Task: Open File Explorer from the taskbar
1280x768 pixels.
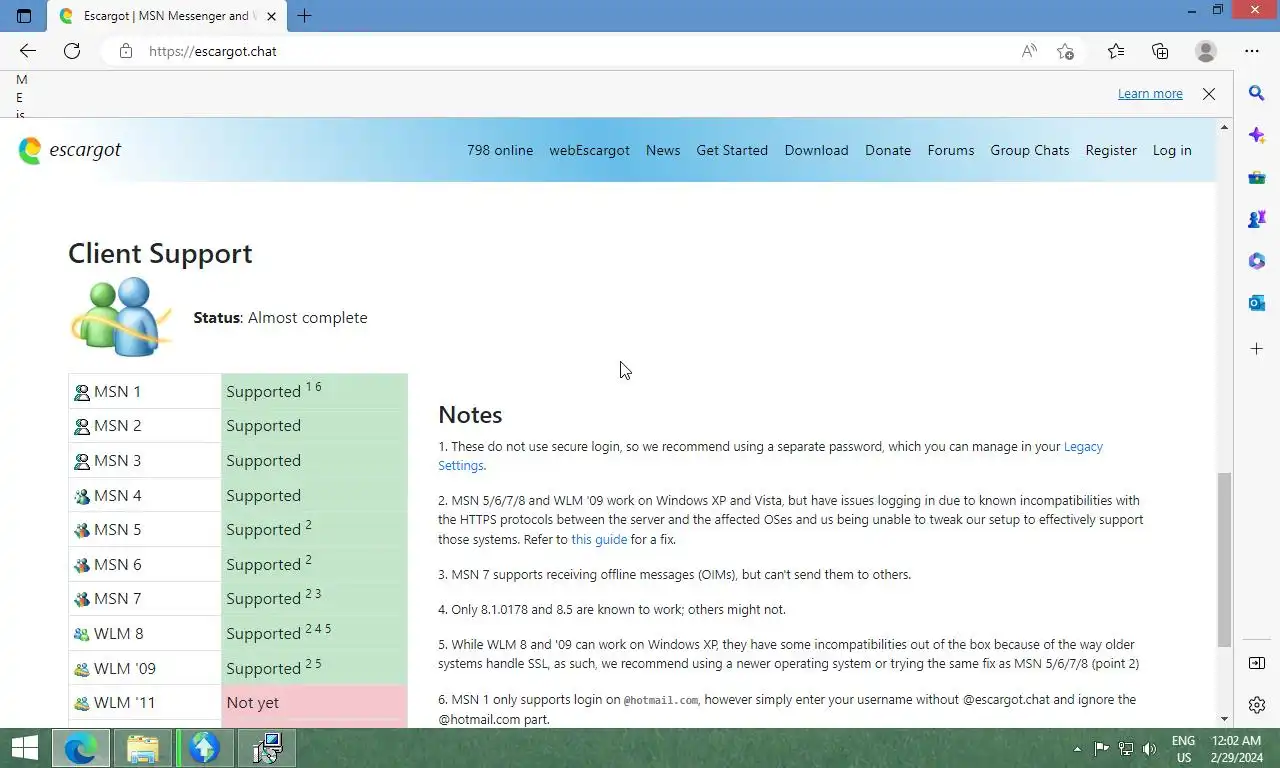Action: (143, 748)
